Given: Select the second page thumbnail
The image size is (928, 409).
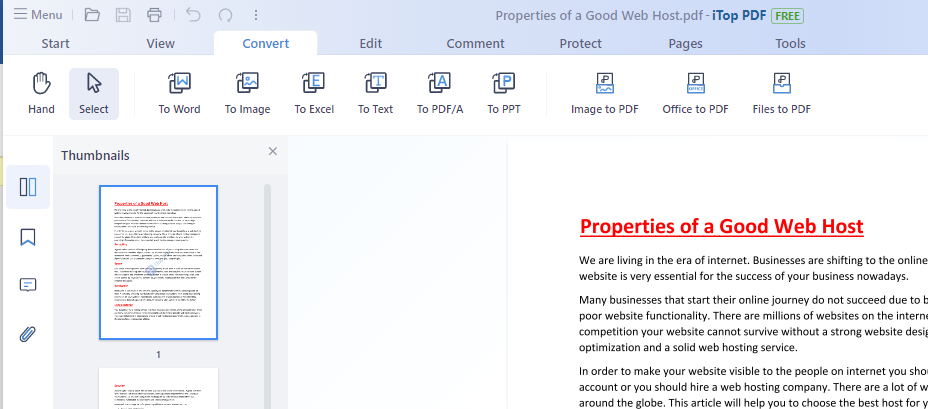Looking at the screenshot, I should click(x=159, y=388).
